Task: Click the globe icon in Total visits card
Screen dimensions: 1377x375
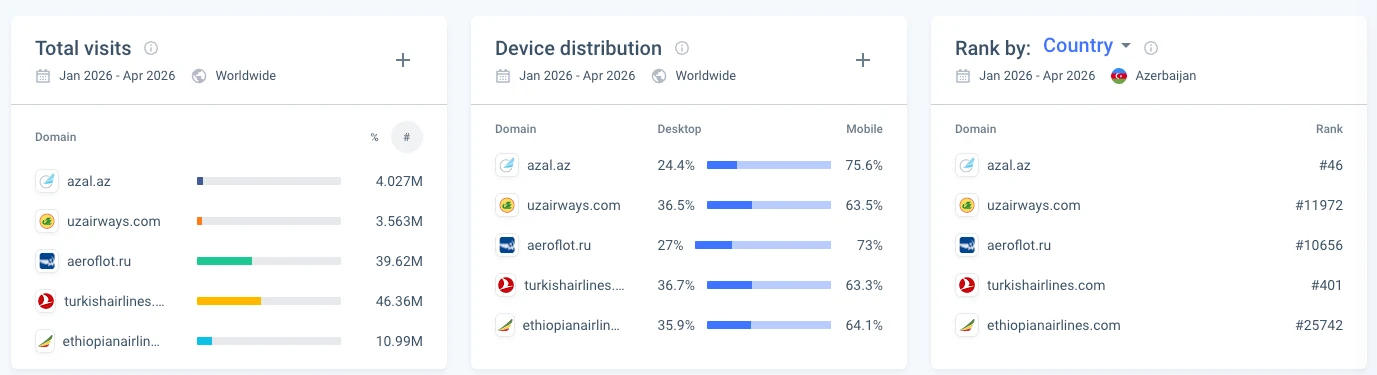Action: [198, 76]
